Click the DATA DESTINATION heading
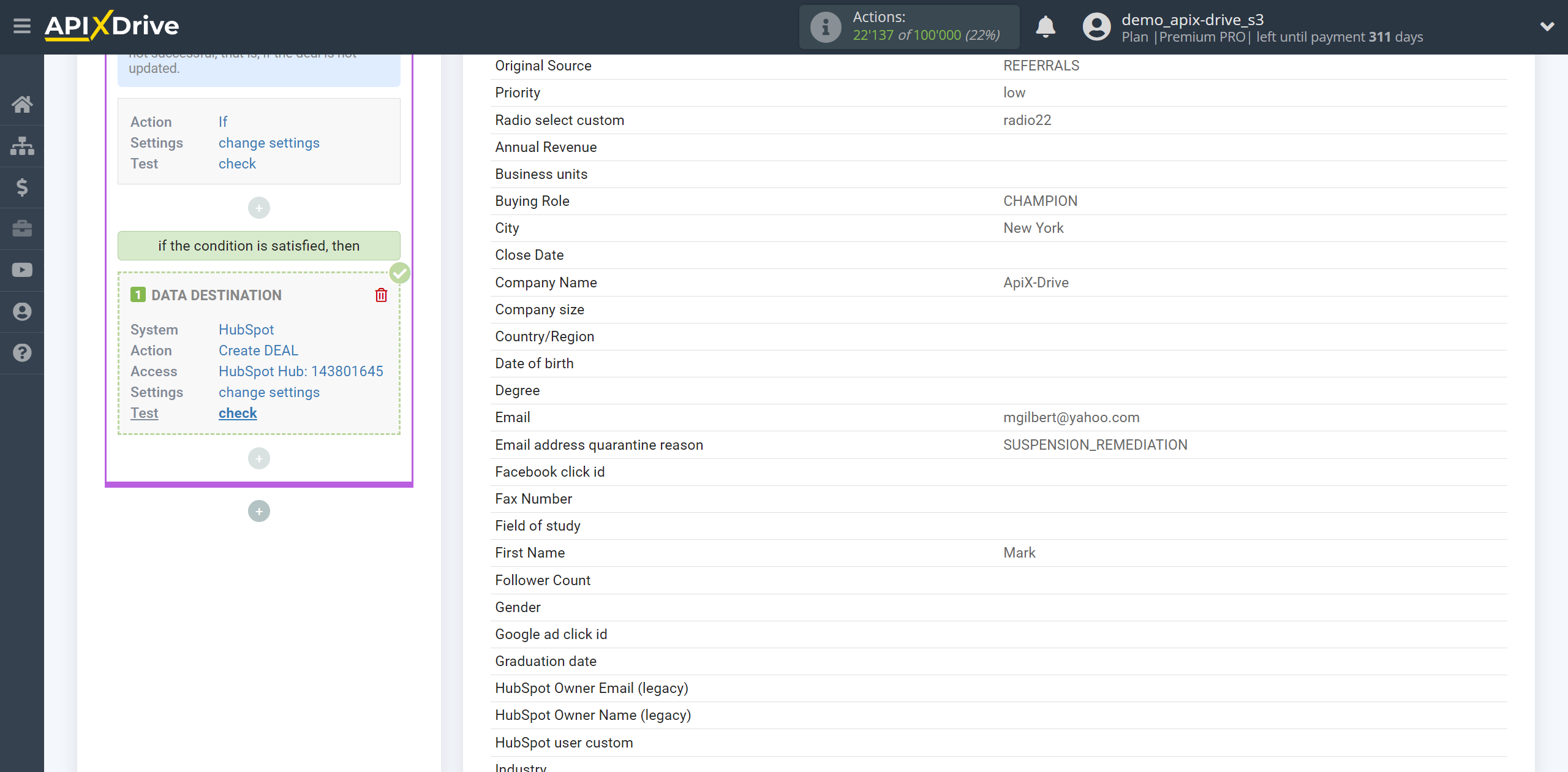The width and height of the screenshot is (1568, 772). [x=216, y=295]
